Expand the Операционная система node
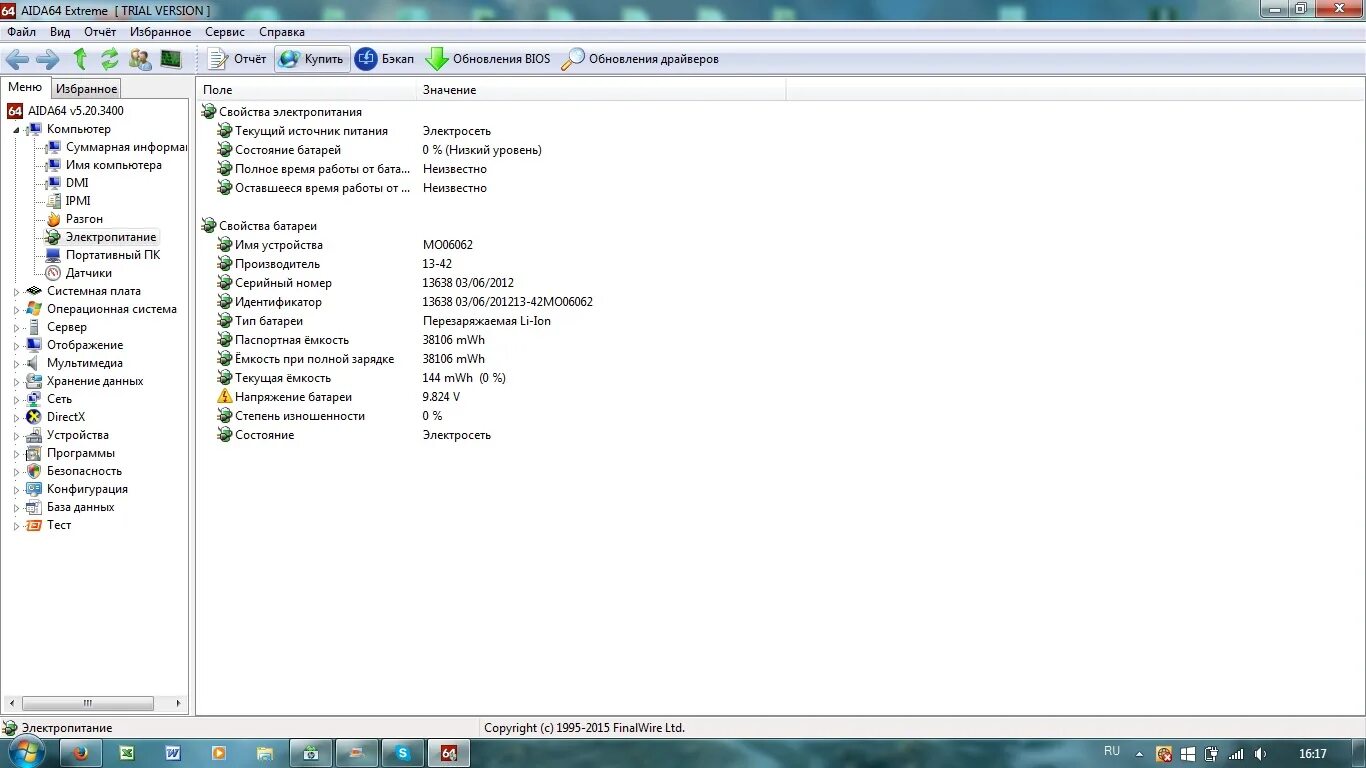 tap(16, 310)
